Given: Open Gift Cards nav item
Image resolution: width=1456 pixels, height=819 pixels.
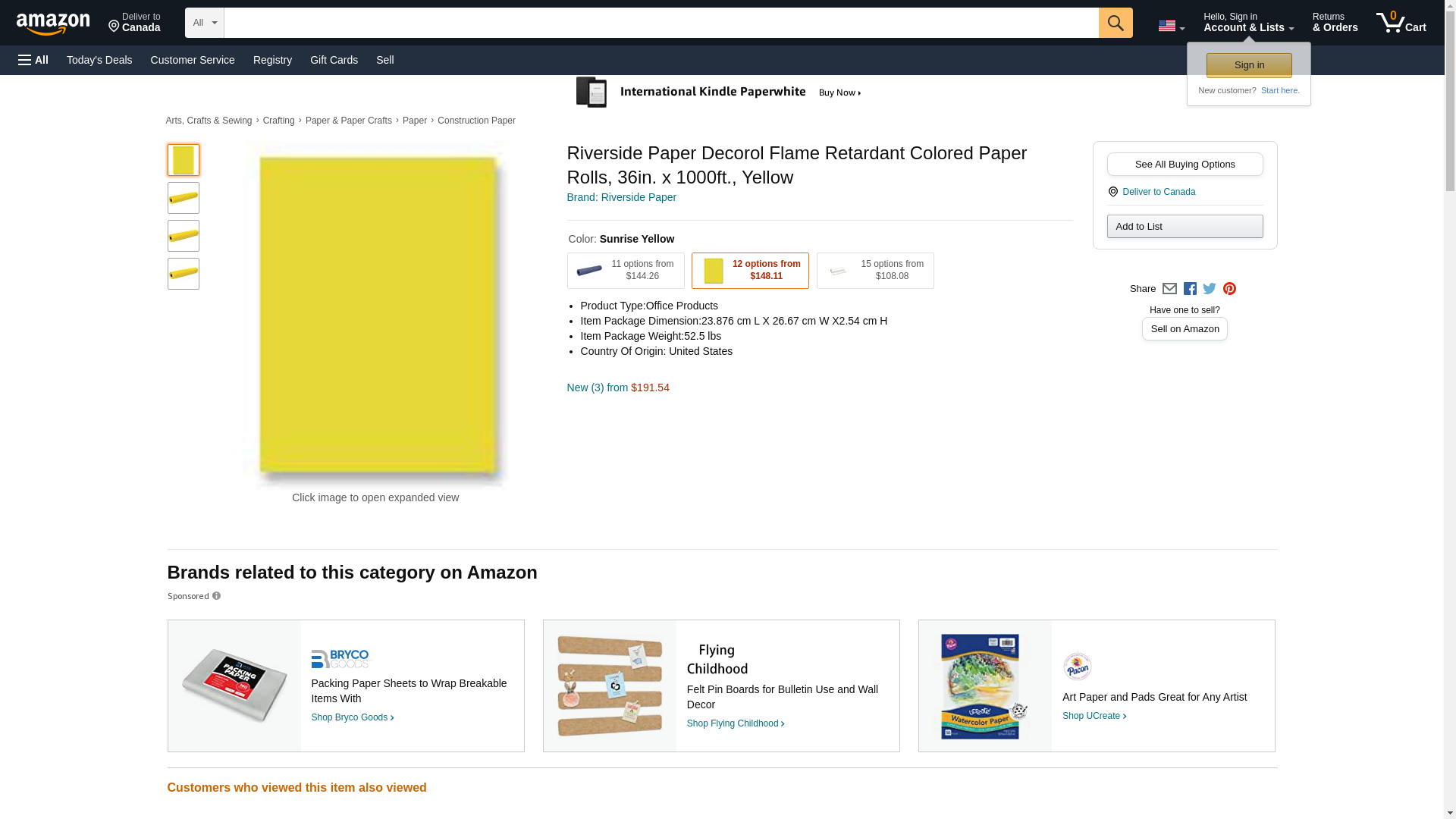Looking at the screenshot, I should [334, 60].
